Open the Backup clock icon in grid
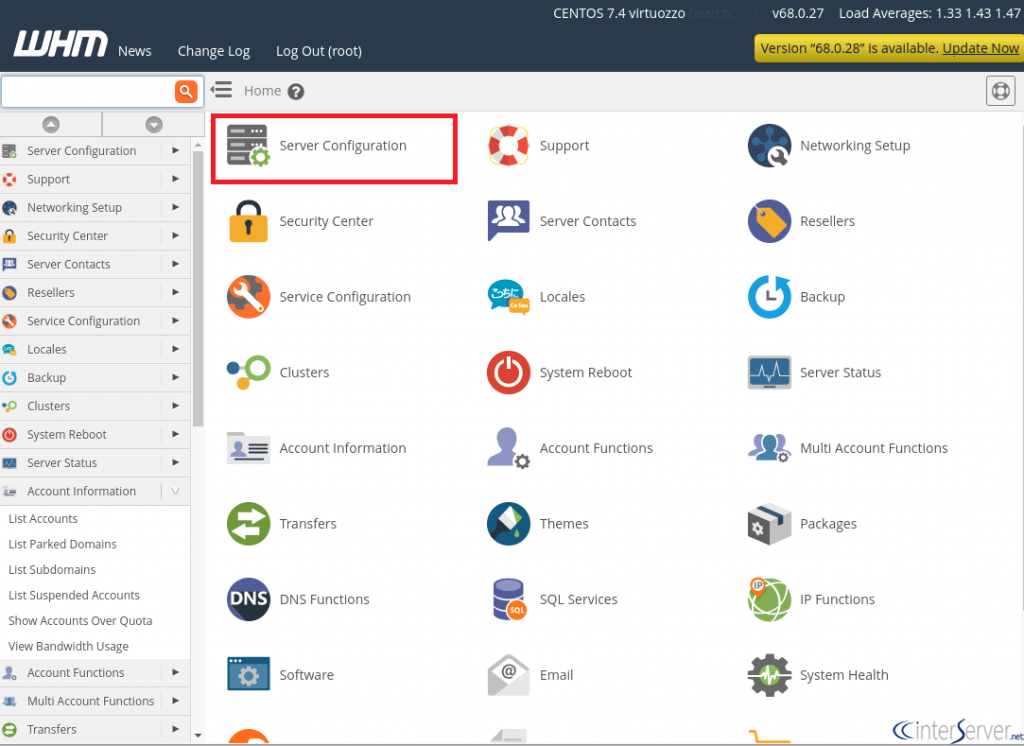Screen dimensions: 1024x746 [769, 297]
